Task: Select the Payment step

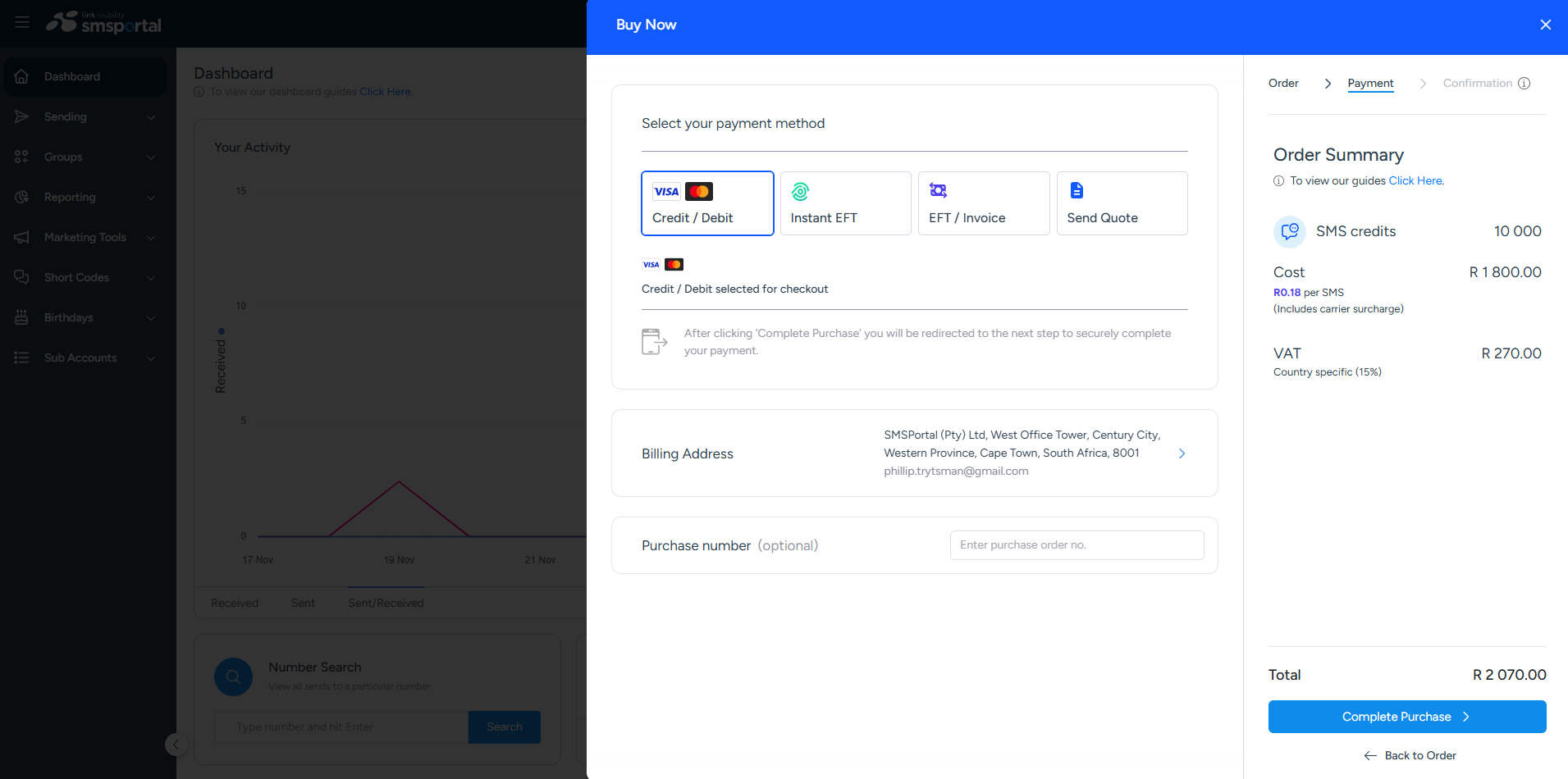Action: point(1370,84)
